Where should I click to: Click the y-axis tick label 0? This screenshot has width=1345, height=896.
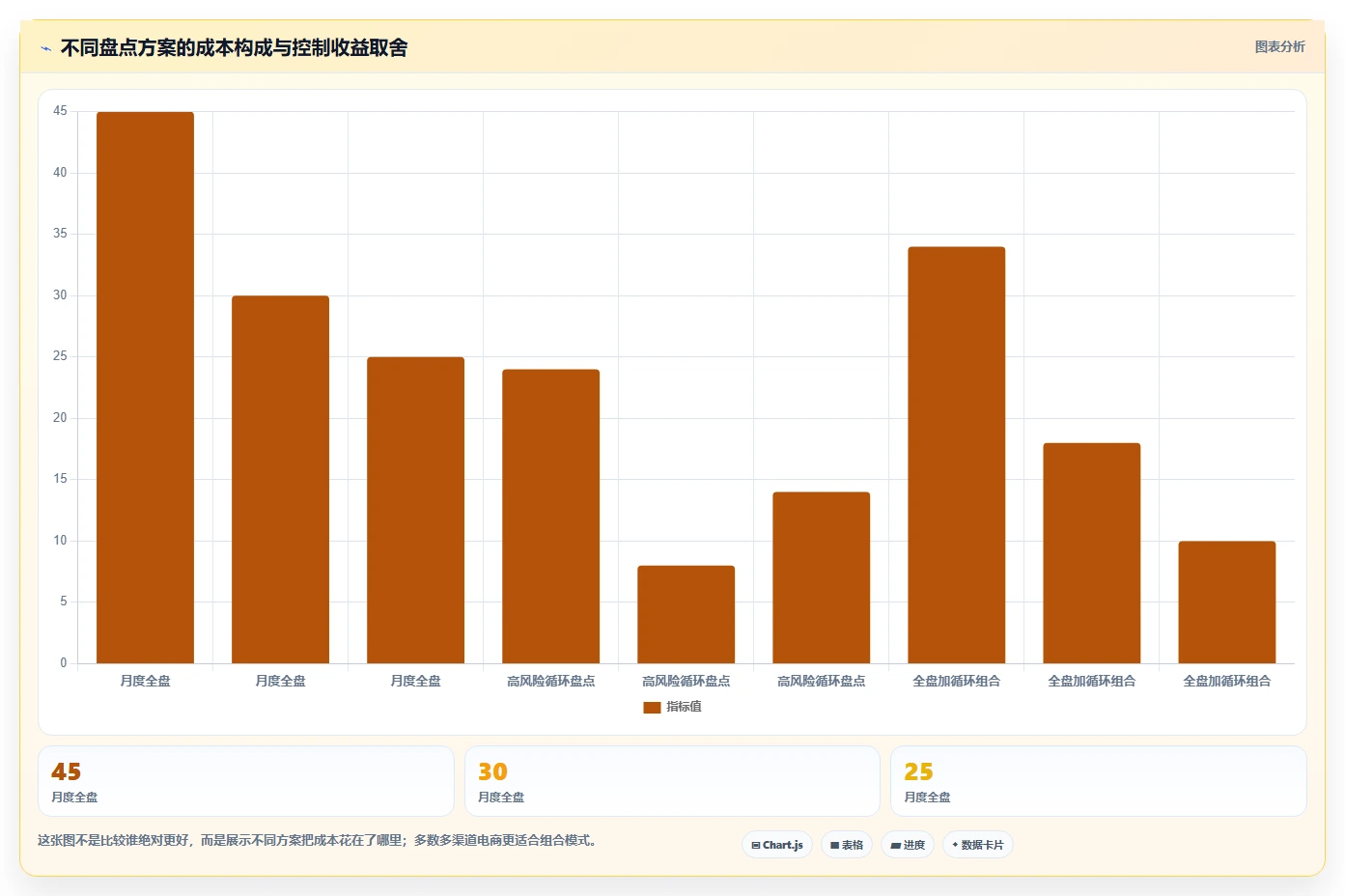coord(64,663)
